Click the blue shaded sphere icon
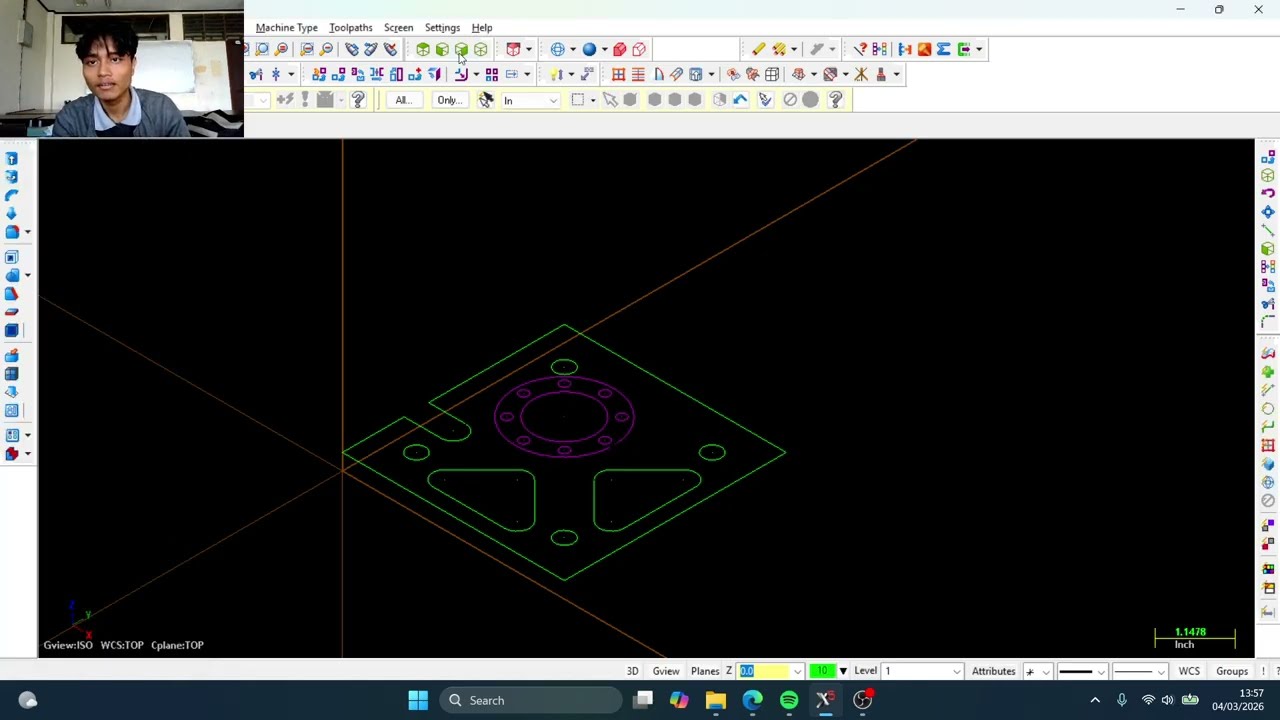Image resolution: width=1280 pixels, height=720 pixels. [589, 49]
